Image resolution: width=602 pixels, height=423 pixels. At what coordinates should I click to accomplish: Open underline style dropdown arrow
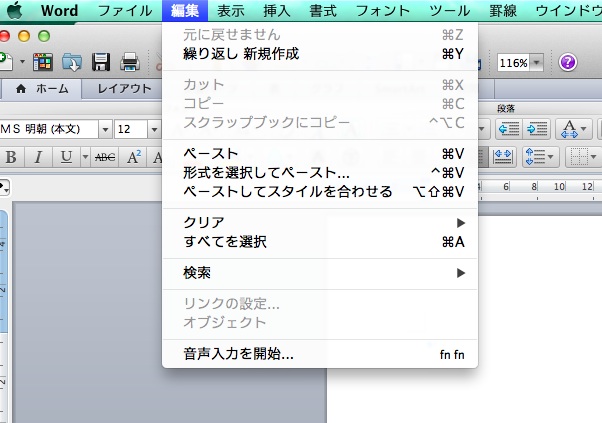point(85,157)
